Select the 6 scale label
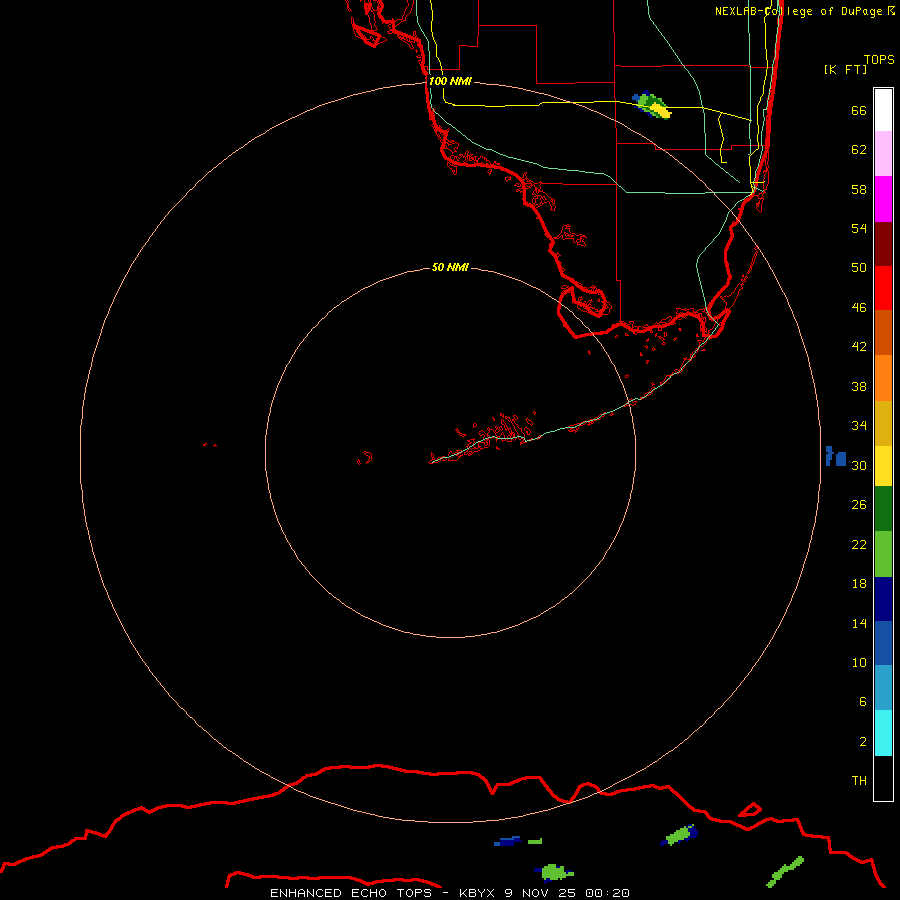This screenshot has width=900, height=900. pos(862,701)
